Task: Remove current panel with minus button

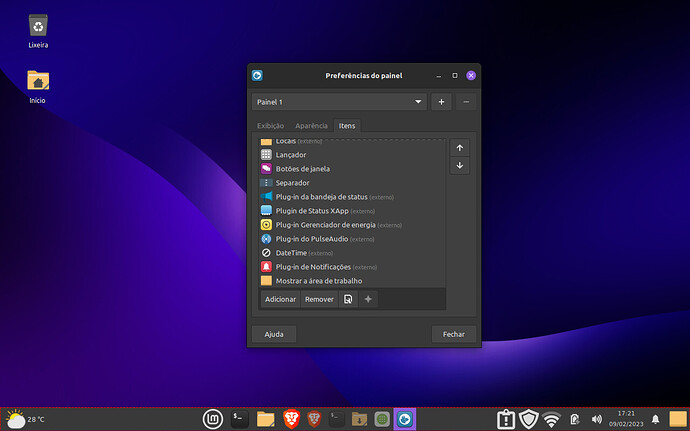Action: tap(466, 102)
